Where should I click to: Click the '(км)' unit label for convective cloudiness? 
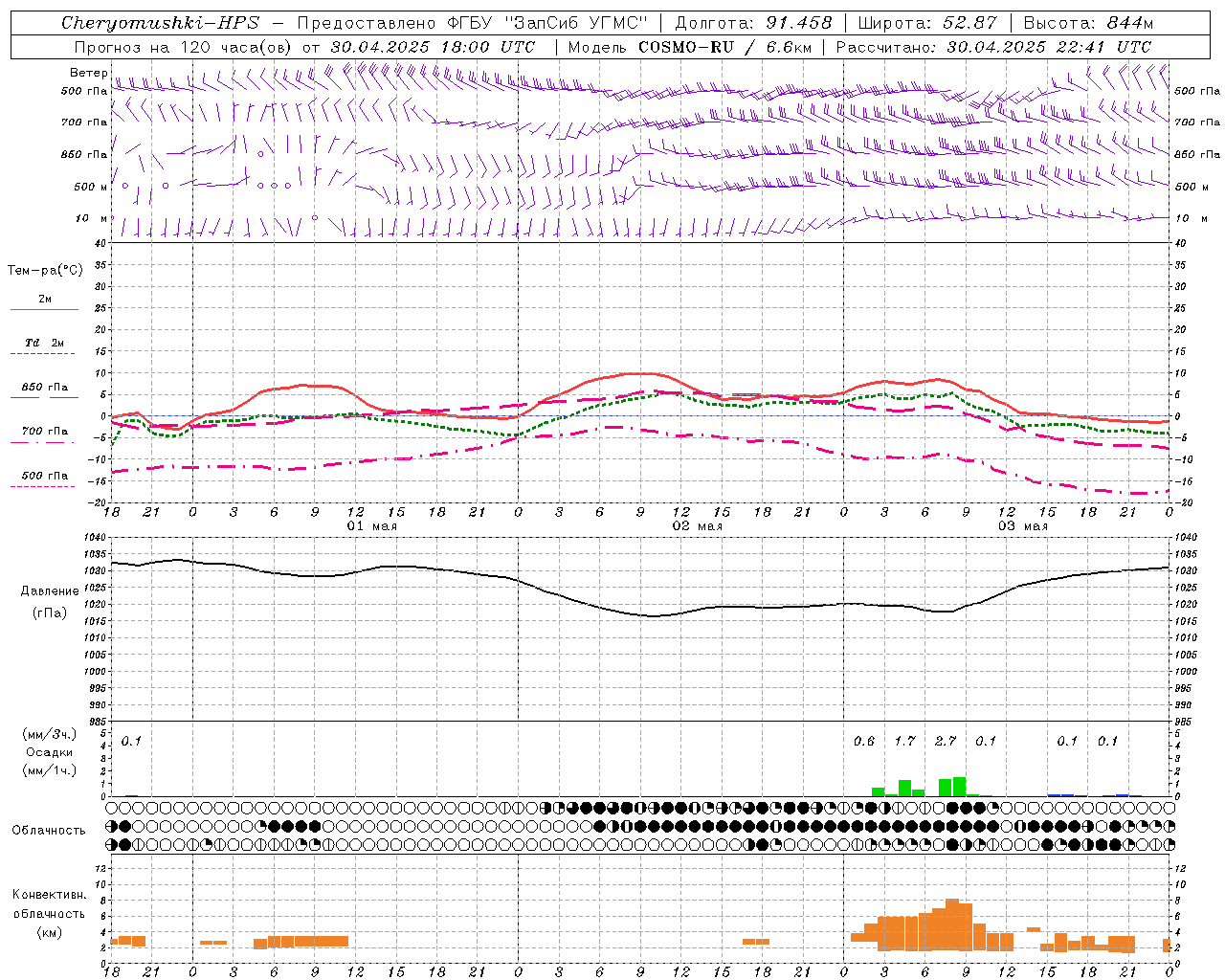coord(50,932)
